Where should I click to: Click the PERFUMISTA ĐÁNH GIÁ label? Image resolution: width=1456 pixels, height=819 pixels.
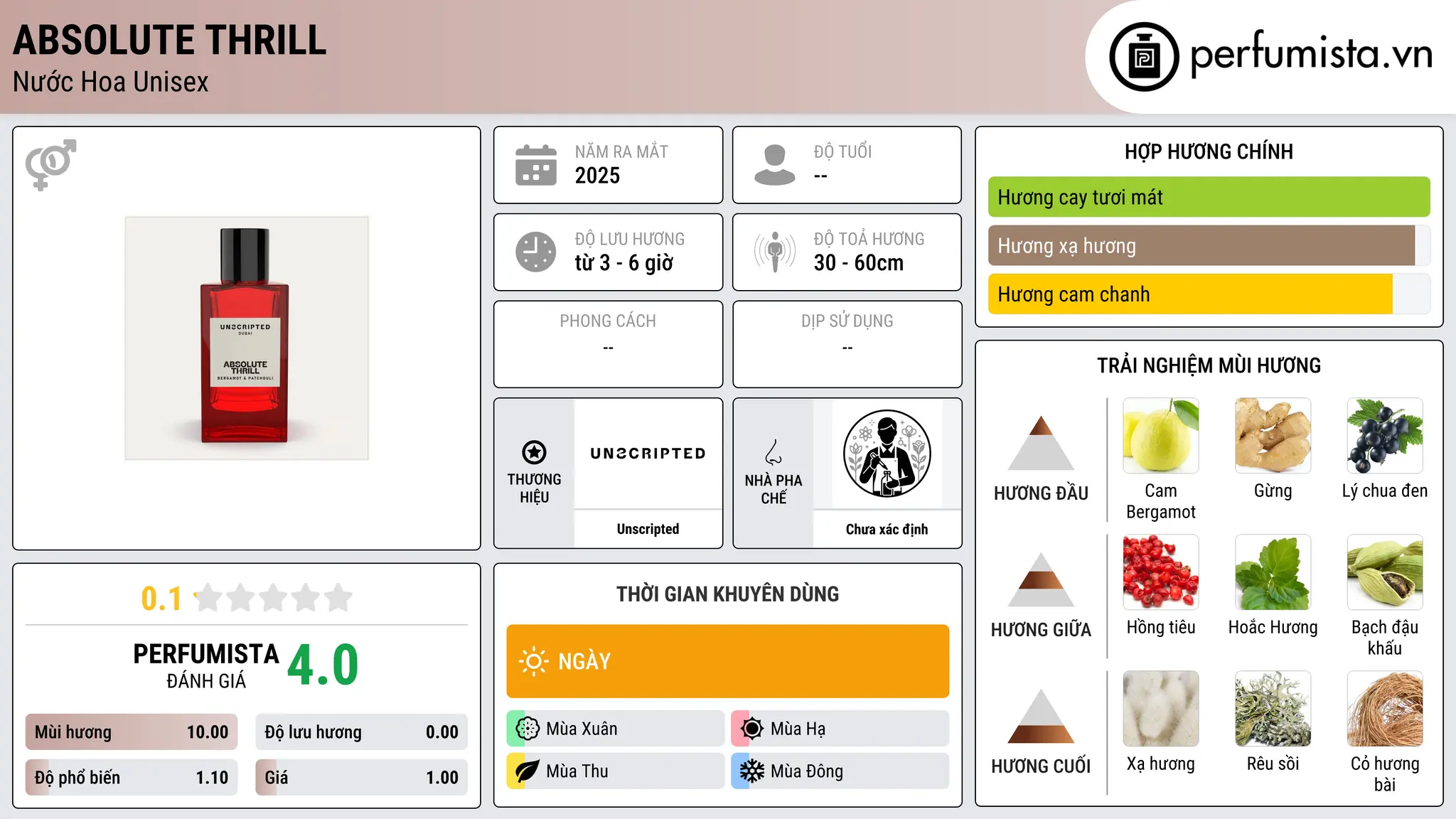click(x=206, y=665)
